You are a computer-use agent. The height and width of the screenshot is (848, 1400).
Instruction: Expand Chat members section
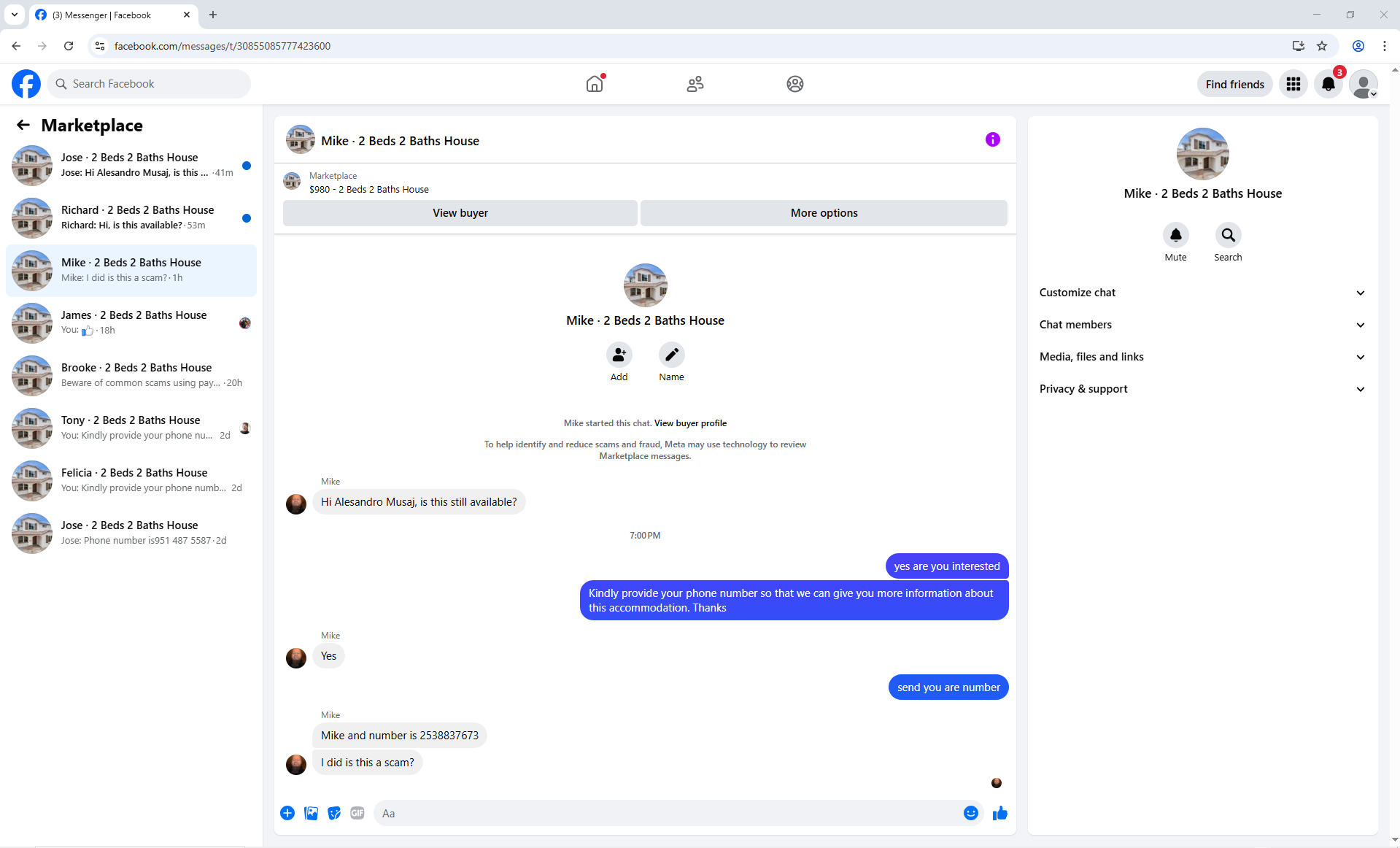[x=1202, y=325]
